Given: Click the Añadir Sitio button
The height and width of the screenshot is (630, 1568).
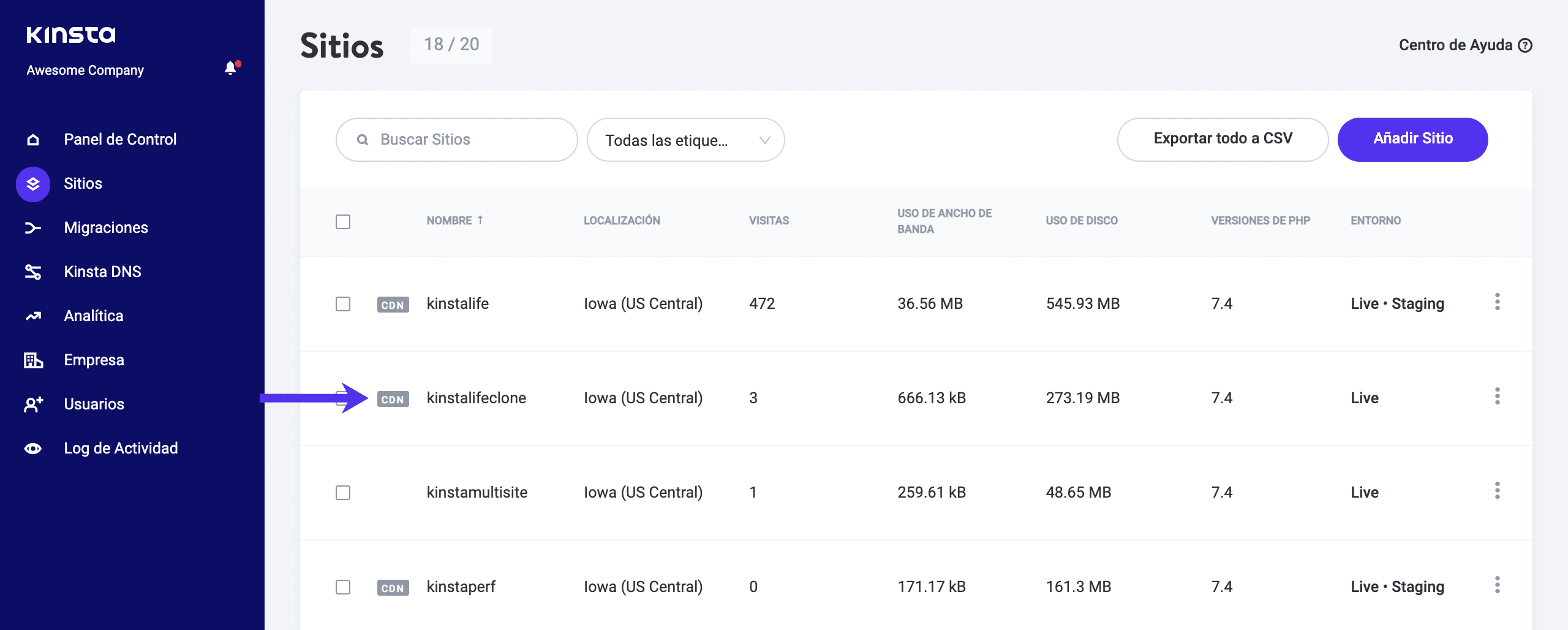Looking at the screenshot, I should [1412, 139].
